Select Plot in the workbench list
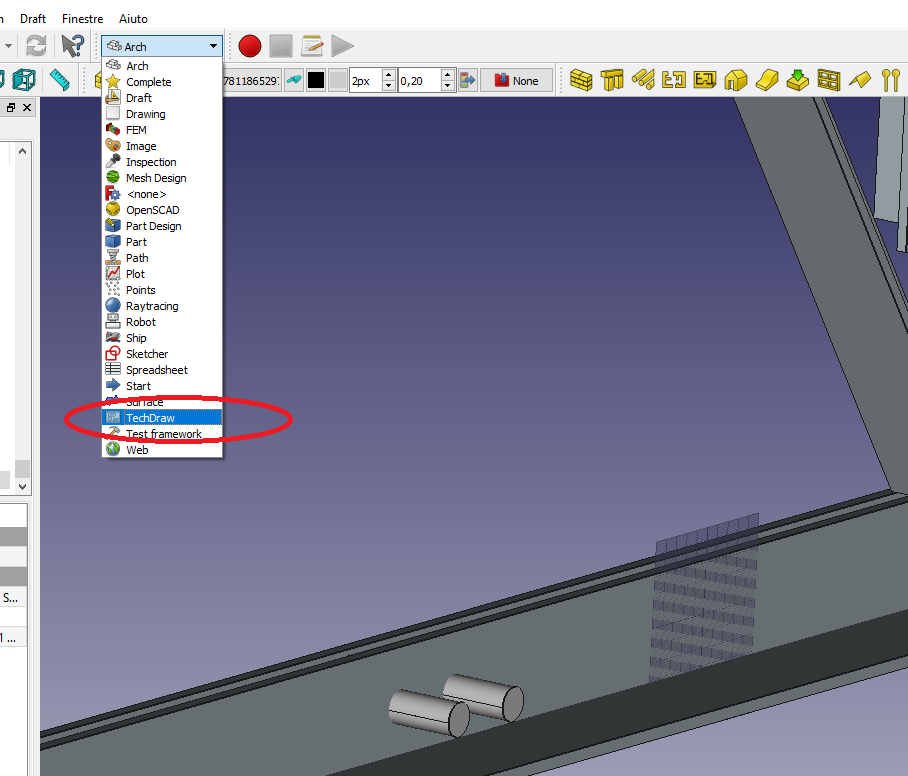 pos(162,274)
